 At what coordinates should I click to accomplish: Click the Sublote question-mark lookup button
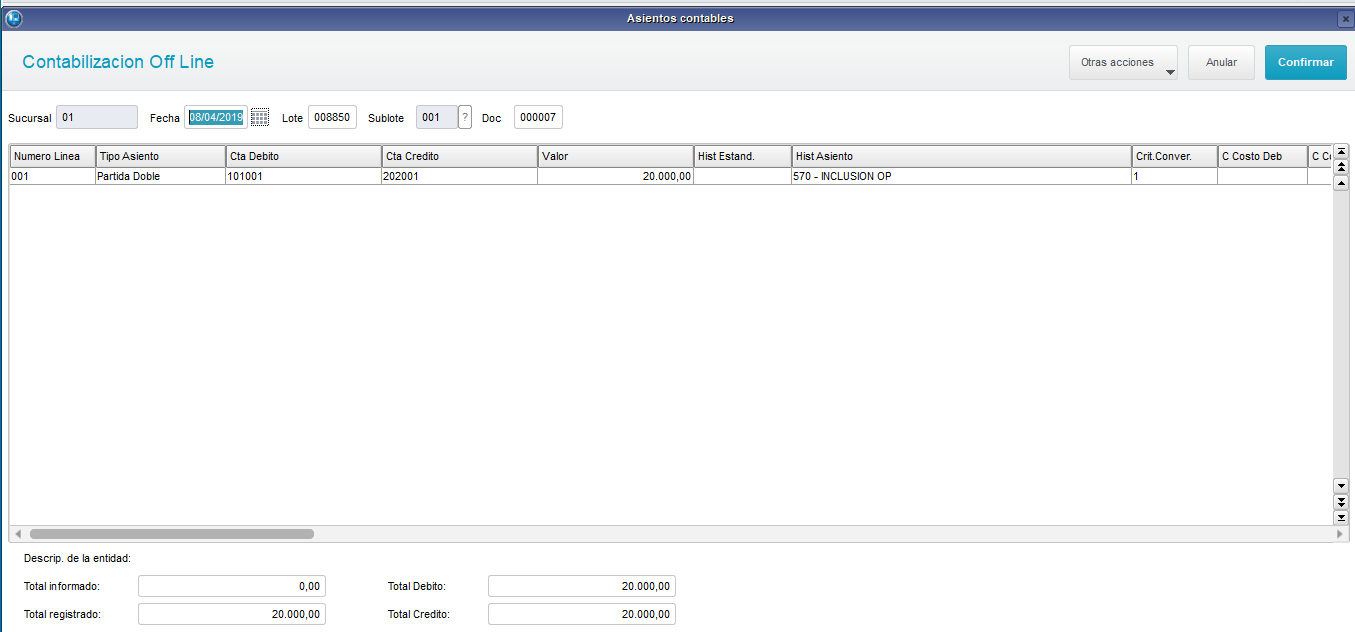(465, 117)
